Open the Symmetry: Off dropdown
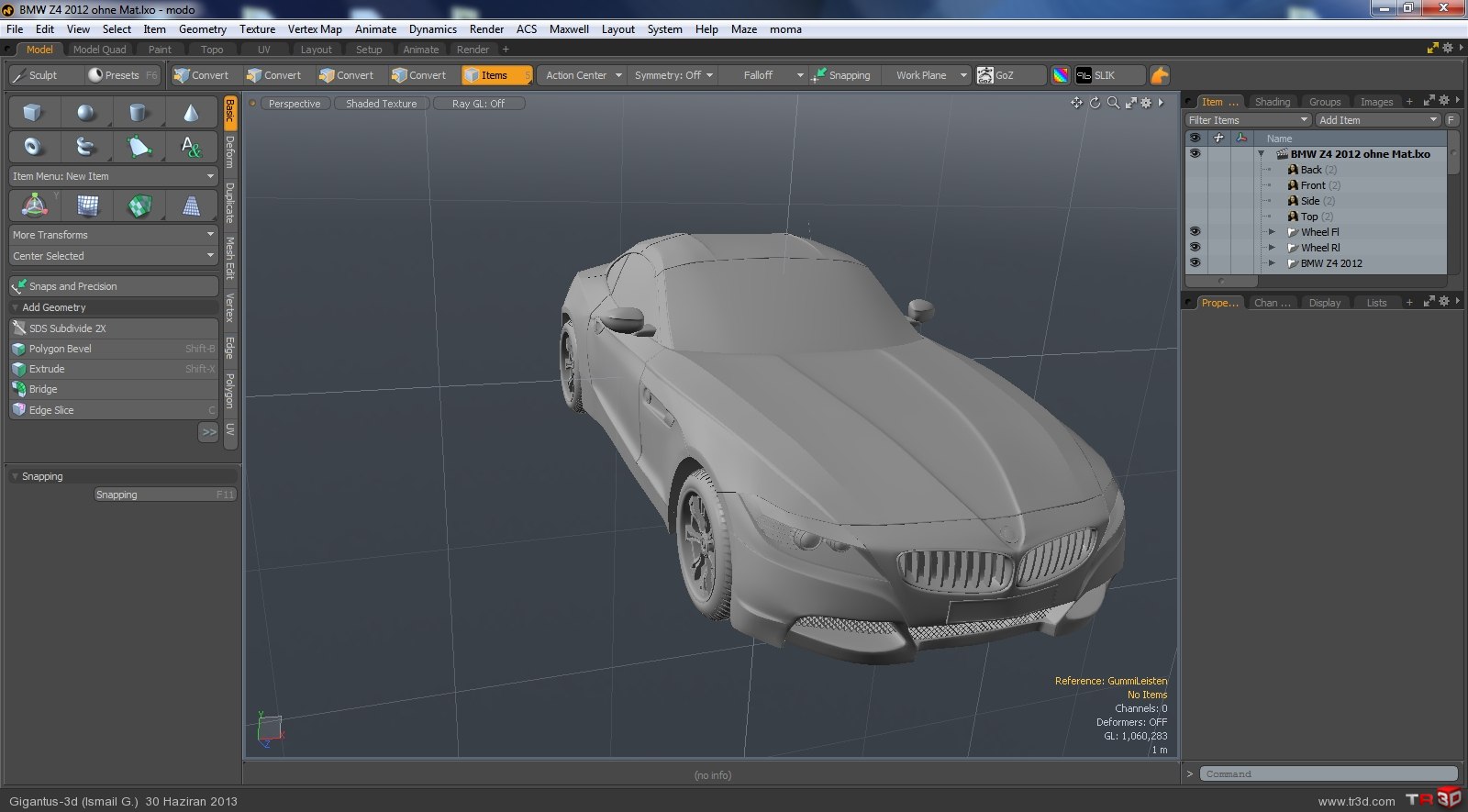The height and width of the screenshot is (812, 1468). click(673, 75)
